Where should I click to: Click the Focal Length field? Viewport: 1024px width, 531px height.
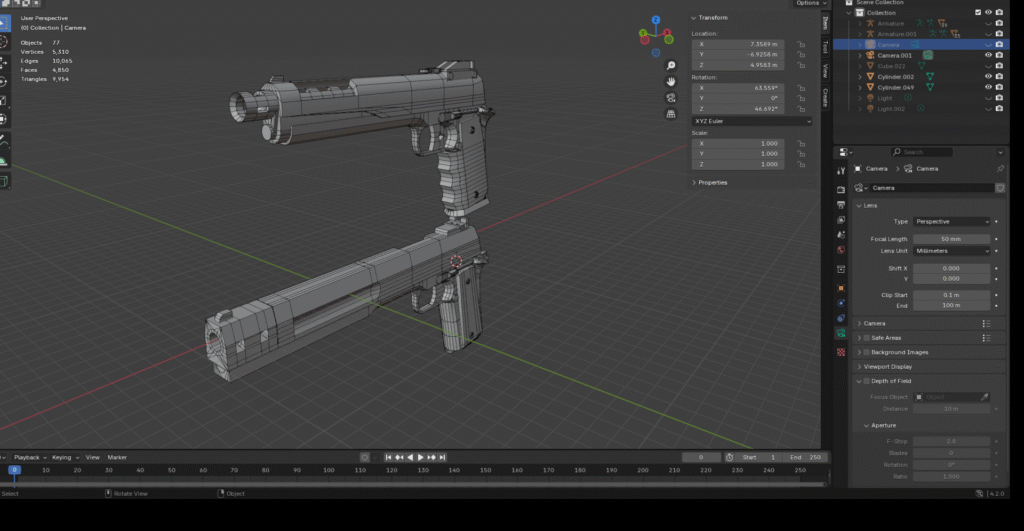(954, 239)
